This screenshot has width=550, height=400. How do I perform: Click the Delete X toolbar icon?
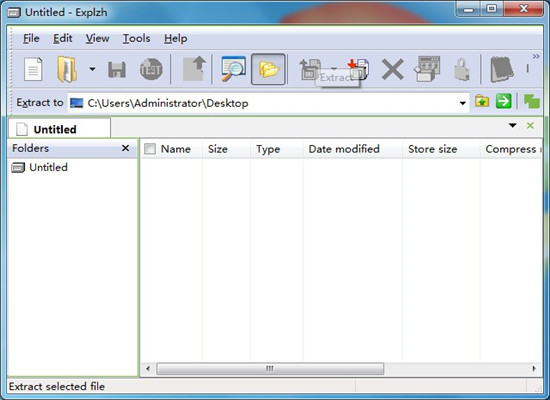click(392, 69)
